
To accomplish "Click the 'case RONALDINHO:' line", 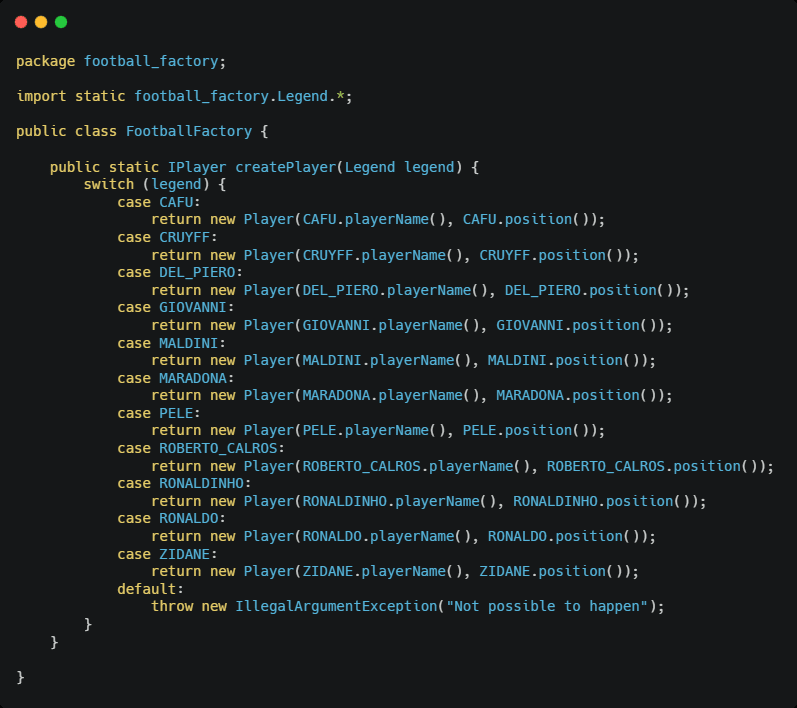I will pos(184,483).
